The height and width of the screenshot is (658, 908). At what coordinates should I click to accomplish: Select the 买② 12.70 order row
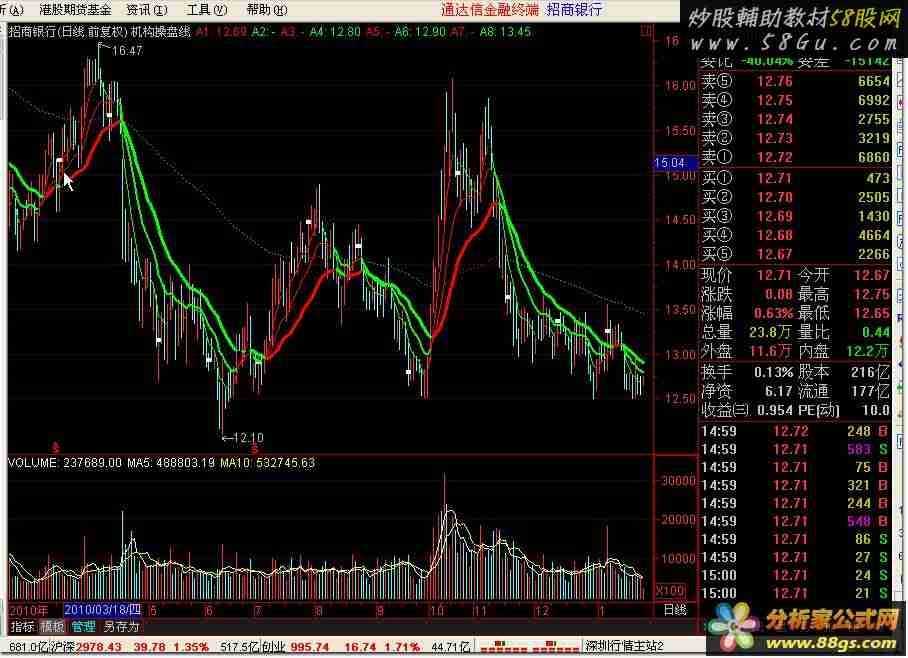point(796,198)
